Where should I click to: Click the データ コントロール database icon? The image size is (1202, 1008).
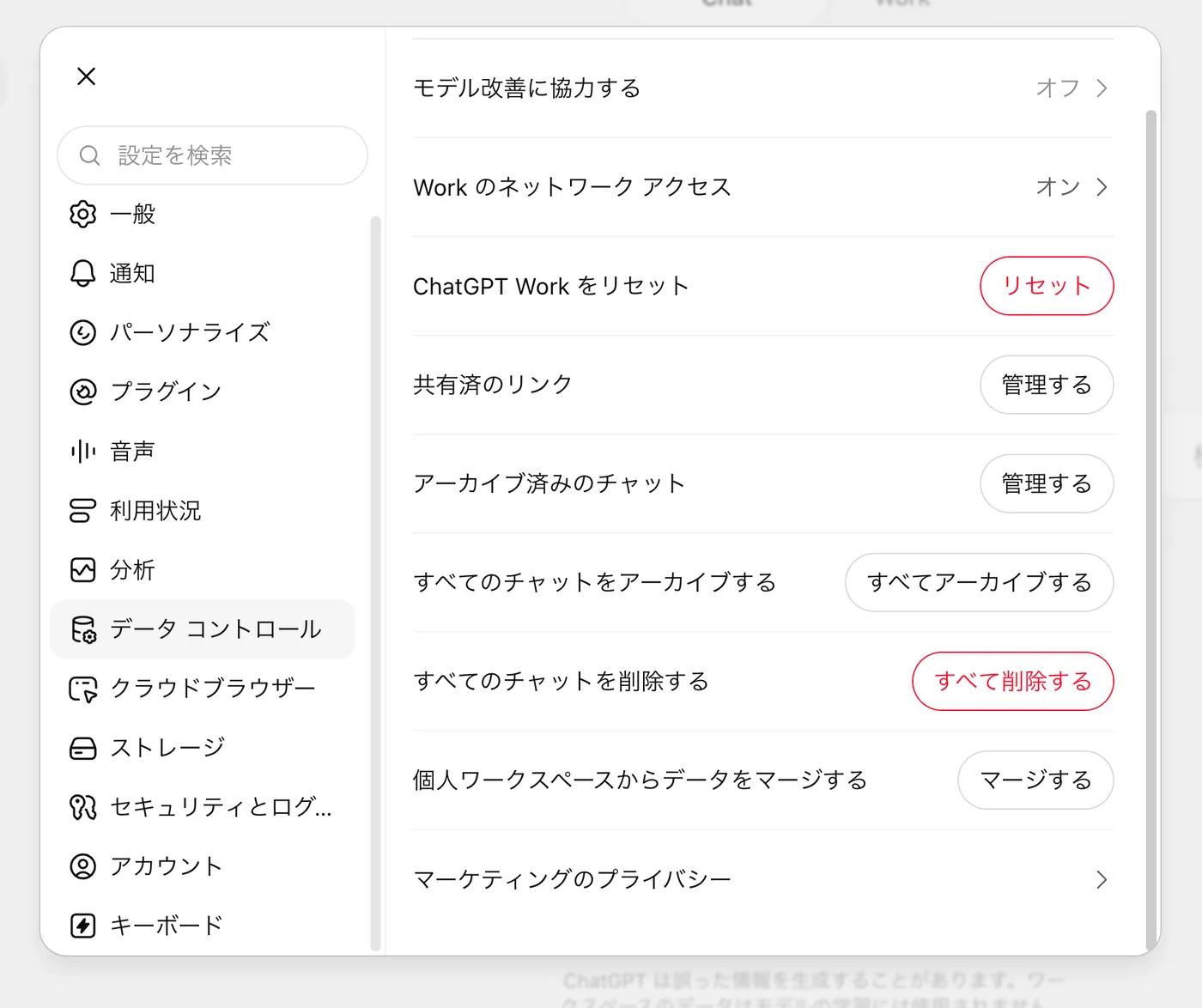pyautogui.click(x=82, y=629)
